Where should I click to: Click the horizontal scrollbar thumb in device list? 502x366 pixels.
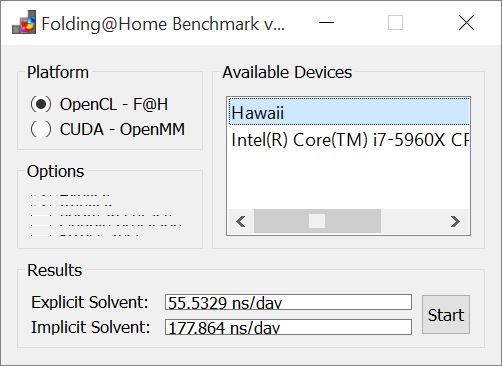point(317,221)
